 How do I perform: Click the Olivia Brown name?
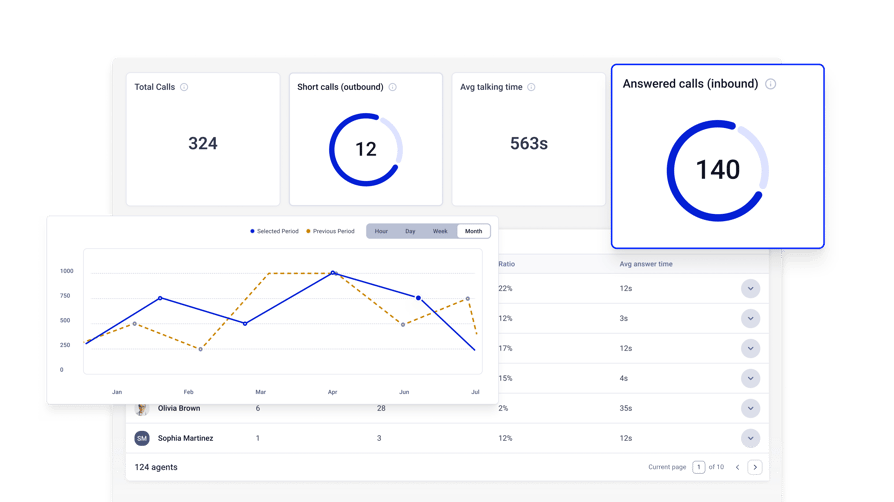pyautogui.click(x=179, y=409)
